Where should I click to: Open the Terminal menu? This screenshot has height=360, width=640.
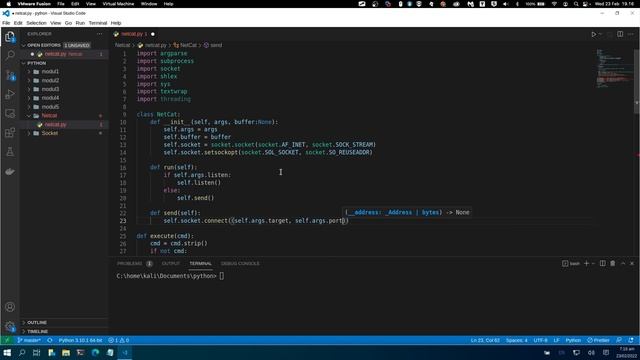point(98,23)
